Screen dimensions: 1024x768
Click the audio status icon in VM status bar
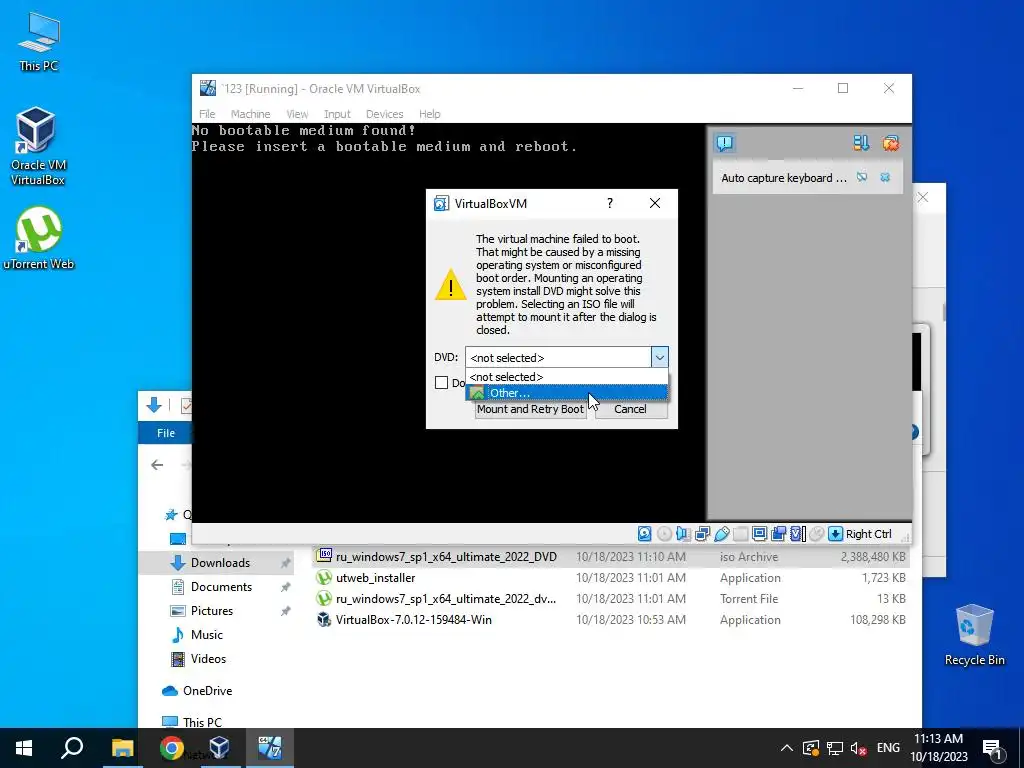[683, 534]
